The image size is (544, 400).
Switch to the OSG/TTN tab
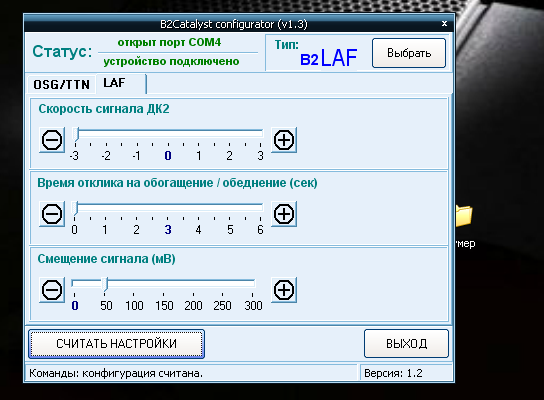click(x=61, y=84)
